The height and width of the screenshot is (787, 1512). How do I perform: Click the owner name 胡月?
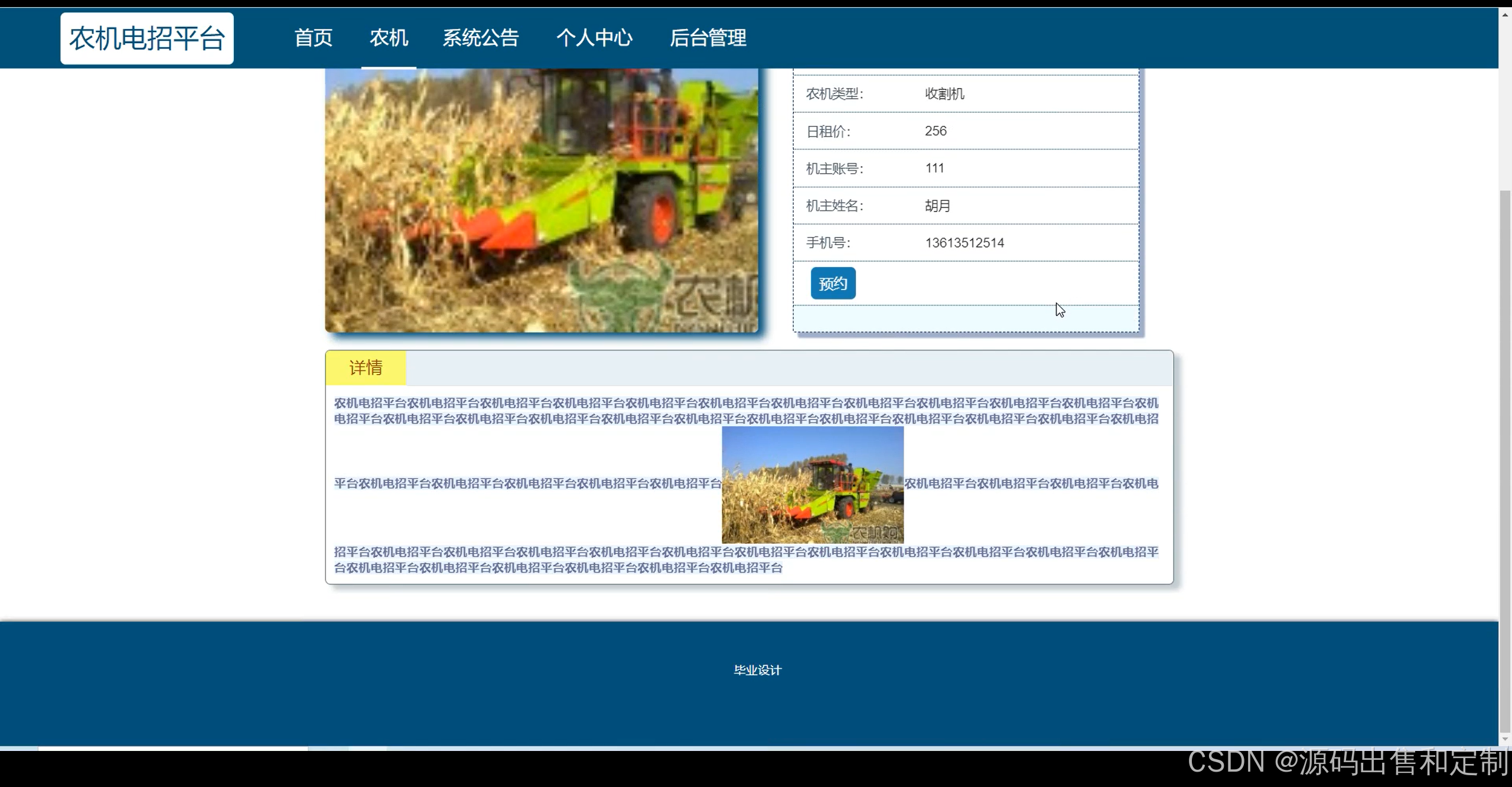937,206
